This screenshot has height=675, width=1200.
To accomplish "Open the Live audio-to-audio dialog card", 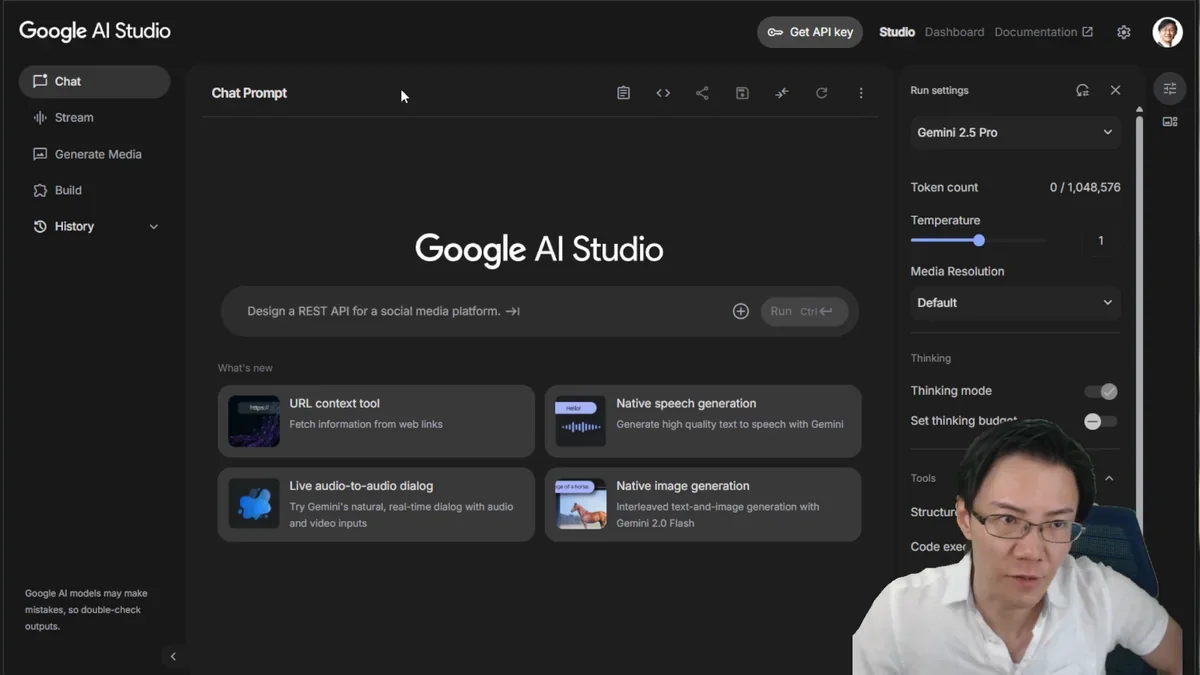I will [x=376, y=504].
